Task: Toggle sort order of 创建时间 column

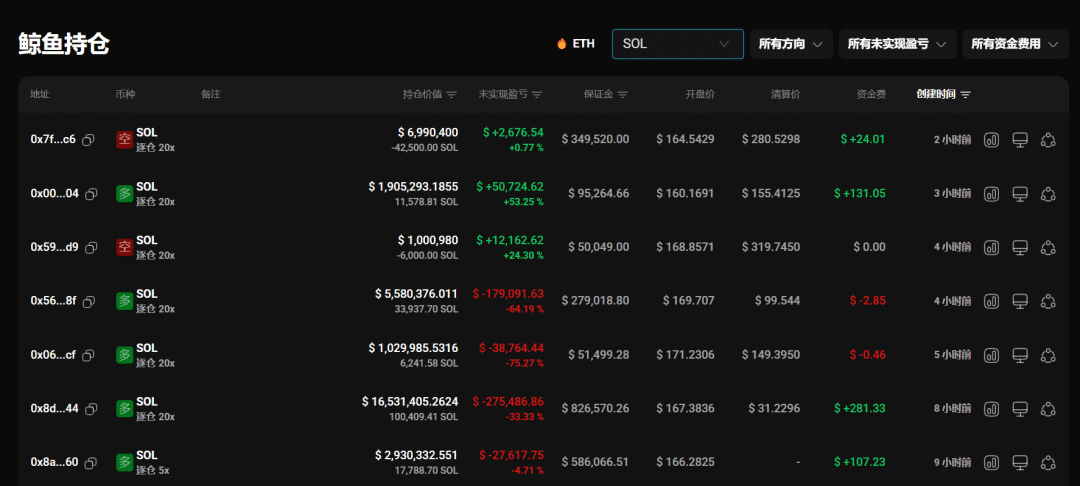Action: (x=965, y=95)
